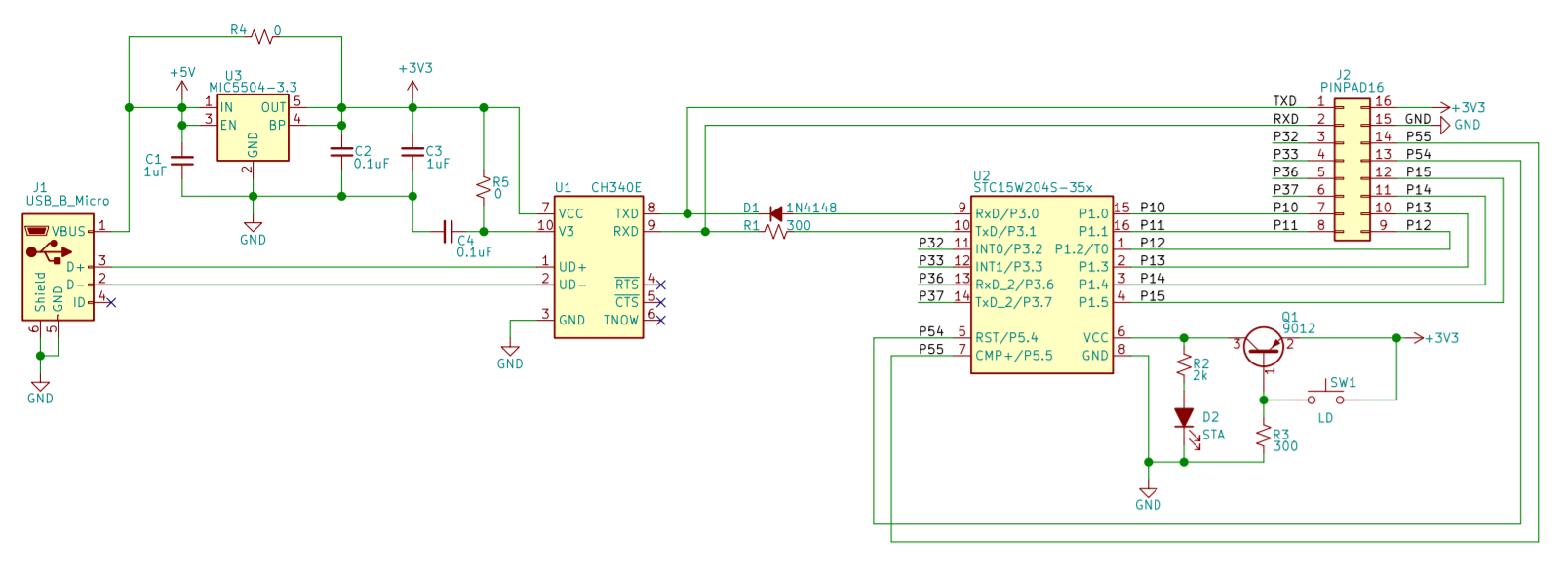Click the RxD_2/P3.6 pin name
The image size is (1568, 571).
pos(1014,285)
